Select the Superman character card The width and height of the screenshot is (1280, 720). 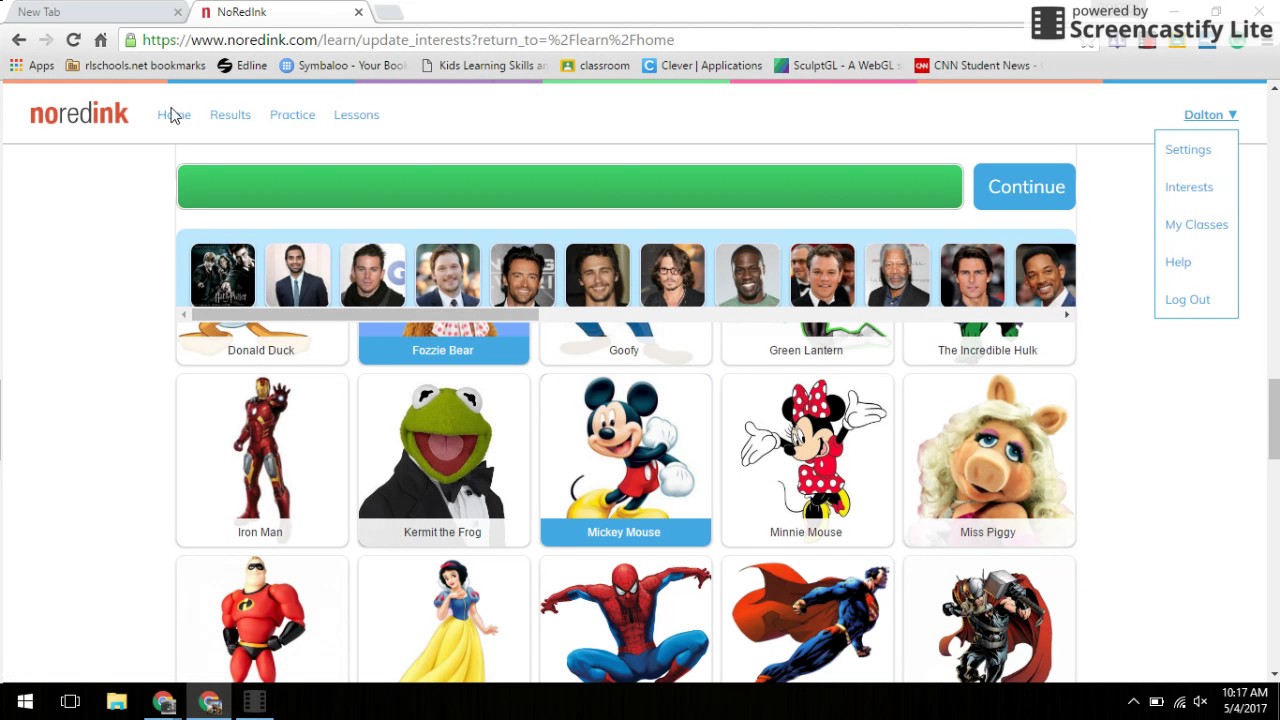click(808, 619)
